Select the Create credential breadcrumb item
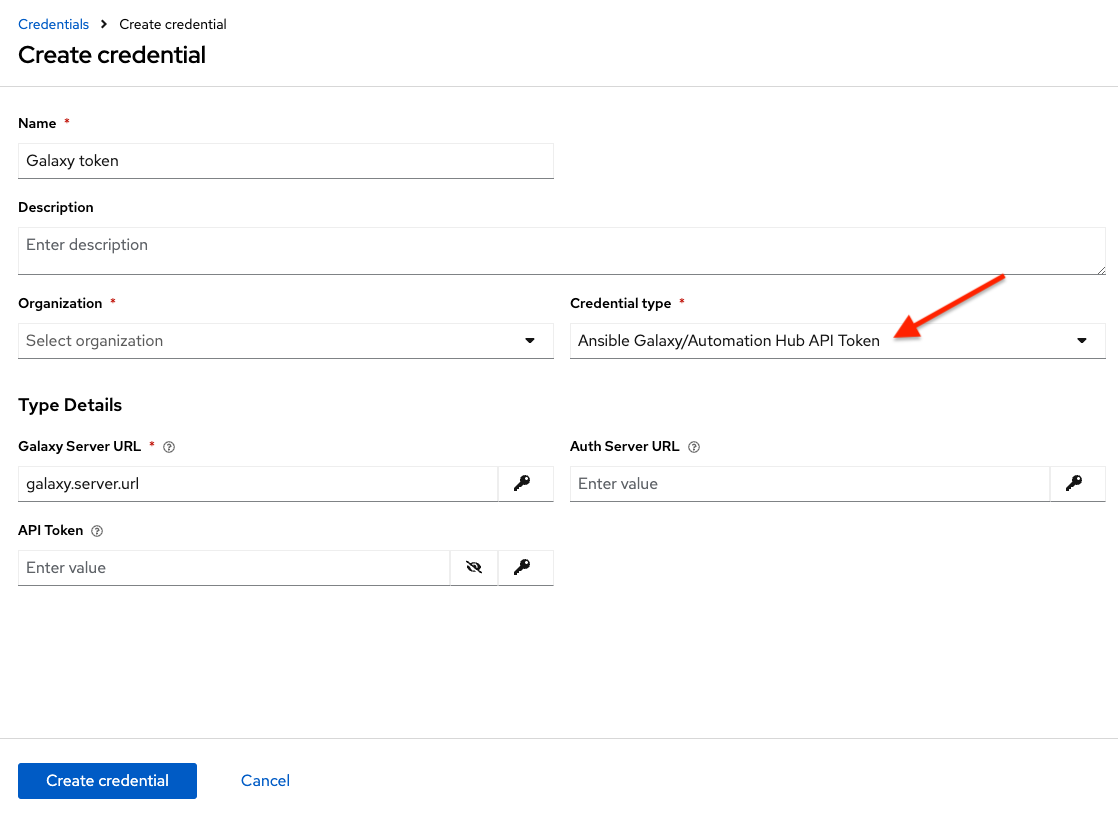Viewport: 1118px width, 814px height. pyautogui.click(x=172, y=23)
